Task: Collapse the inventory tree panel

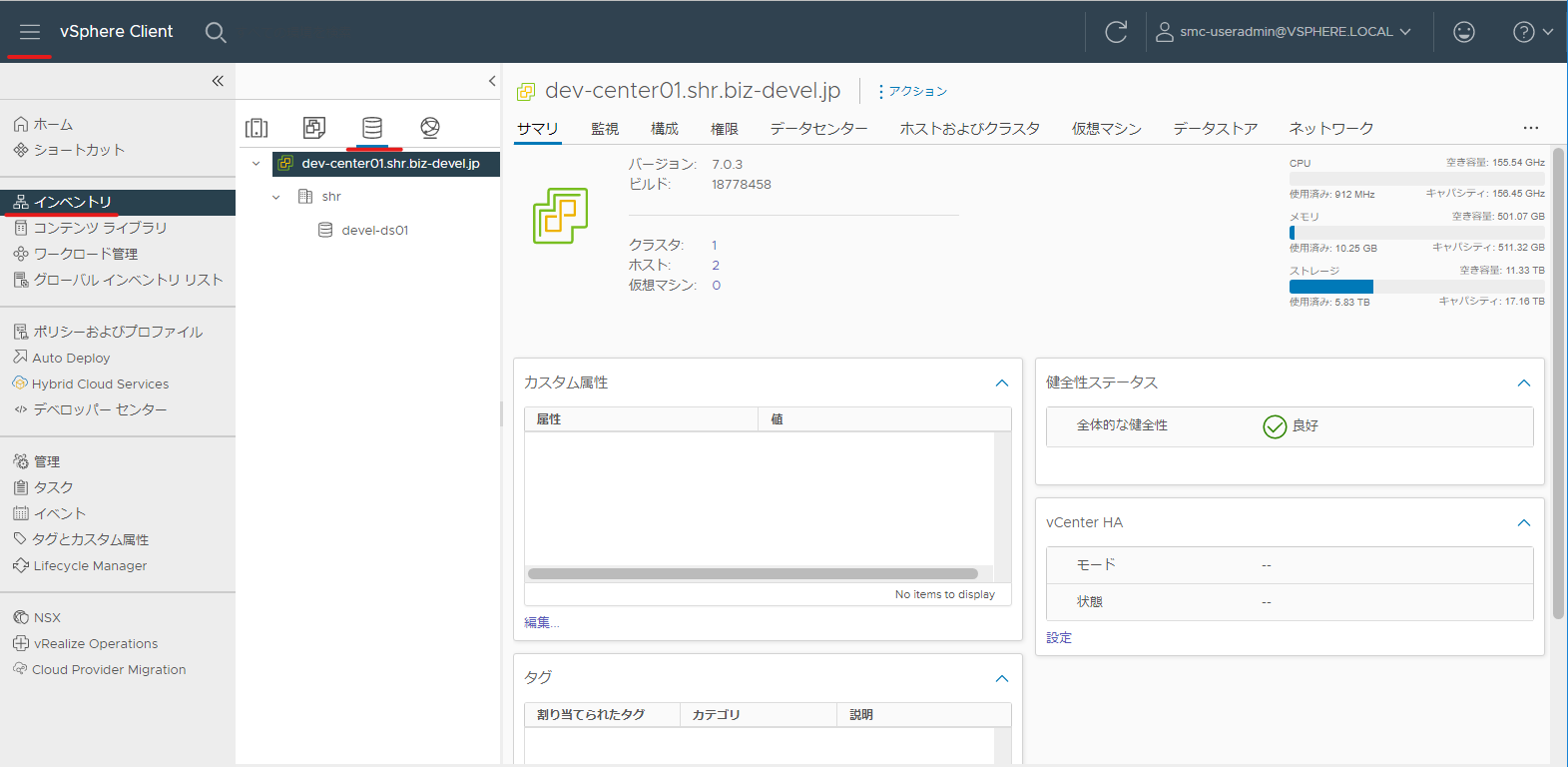Action: point(492,81)
